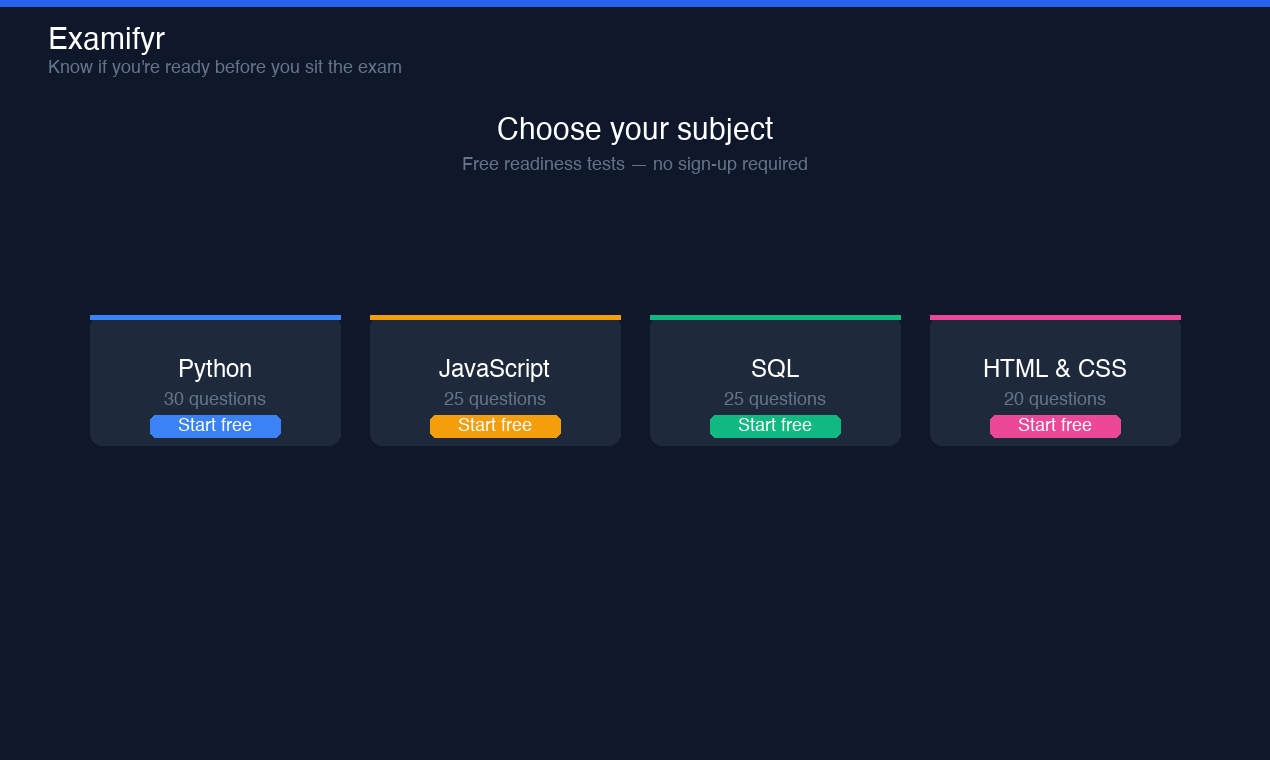
Task: Select the SQL card title
Action: point(775,369)
